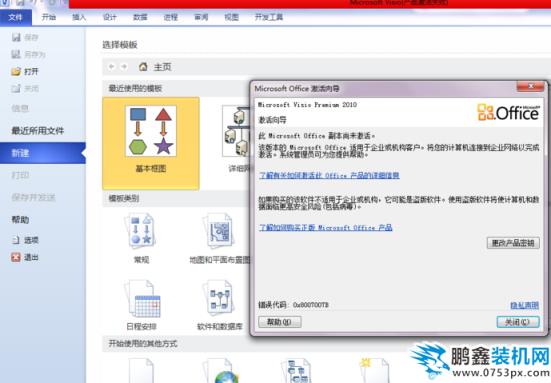Open 最近所用文件 in sidebar

(38, 131)
